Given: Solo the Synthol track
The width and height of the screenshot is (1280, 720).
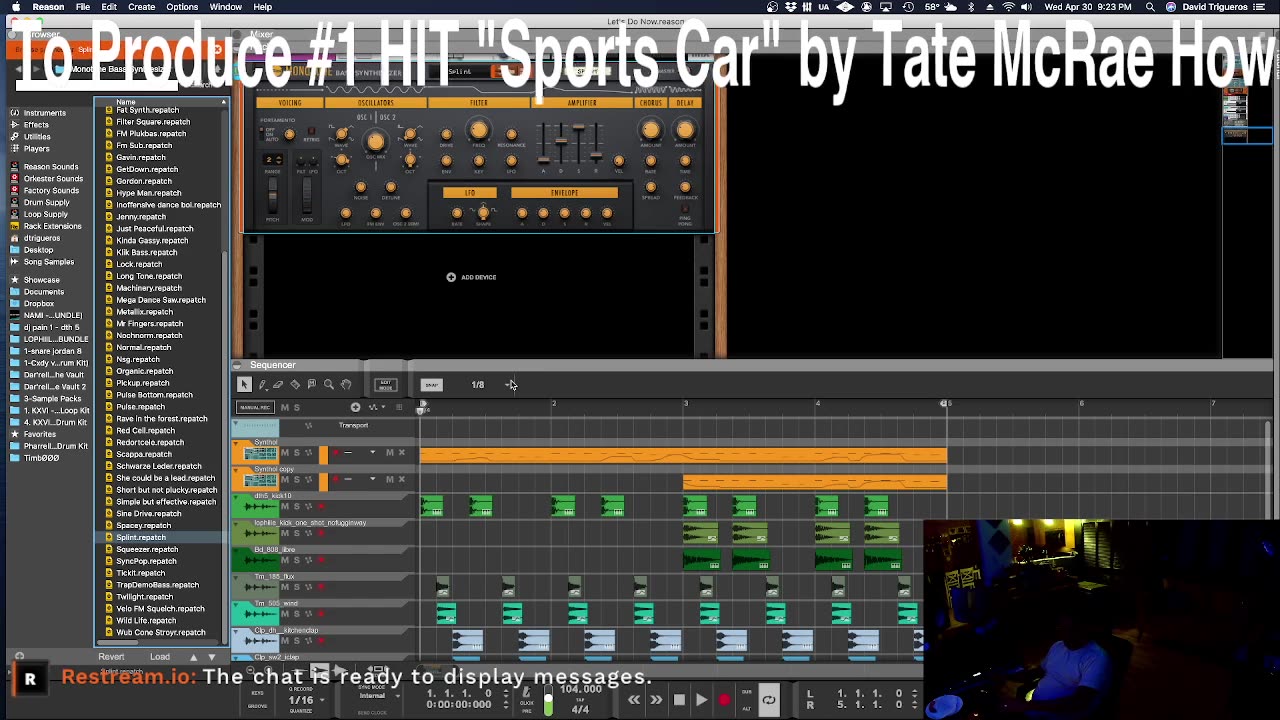Looking at the screenshot, I should point(296,453).
